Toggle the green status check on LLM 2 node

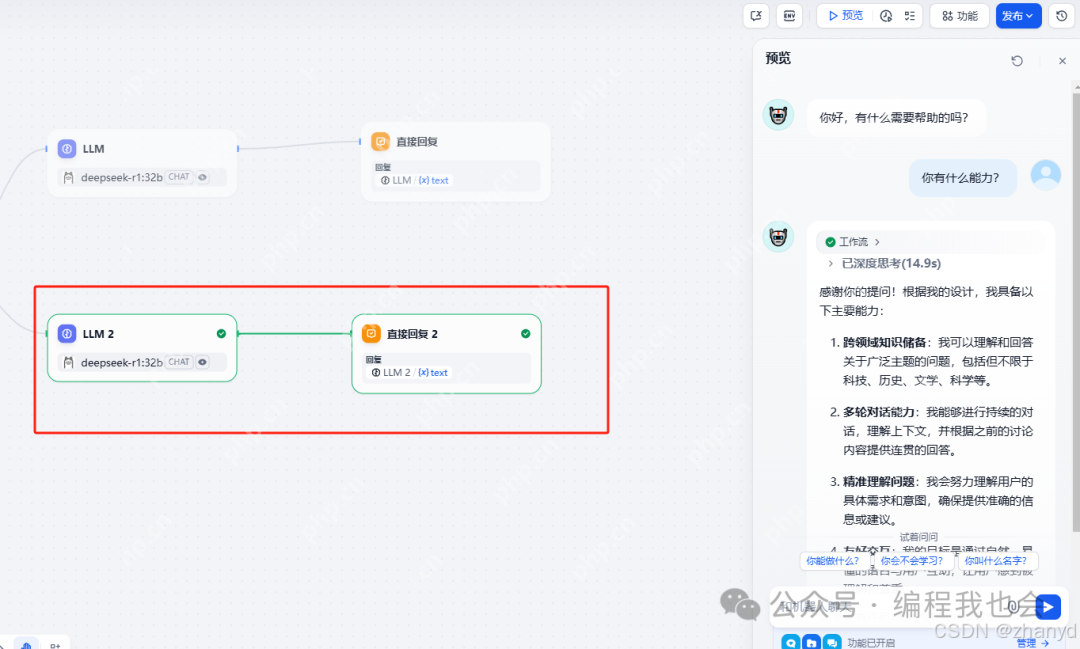click(221, 333)
